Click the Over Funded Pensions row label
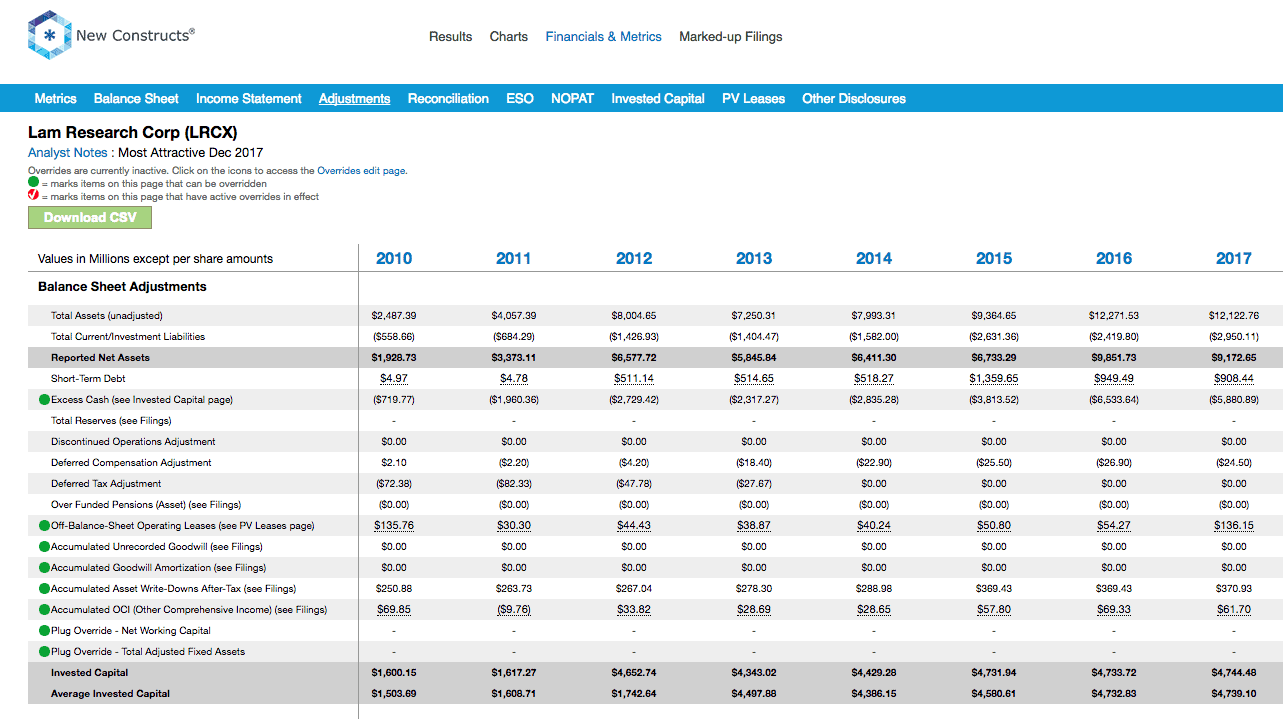The height and width of the screenshot is (719, 1283). (x=146, y=505)
